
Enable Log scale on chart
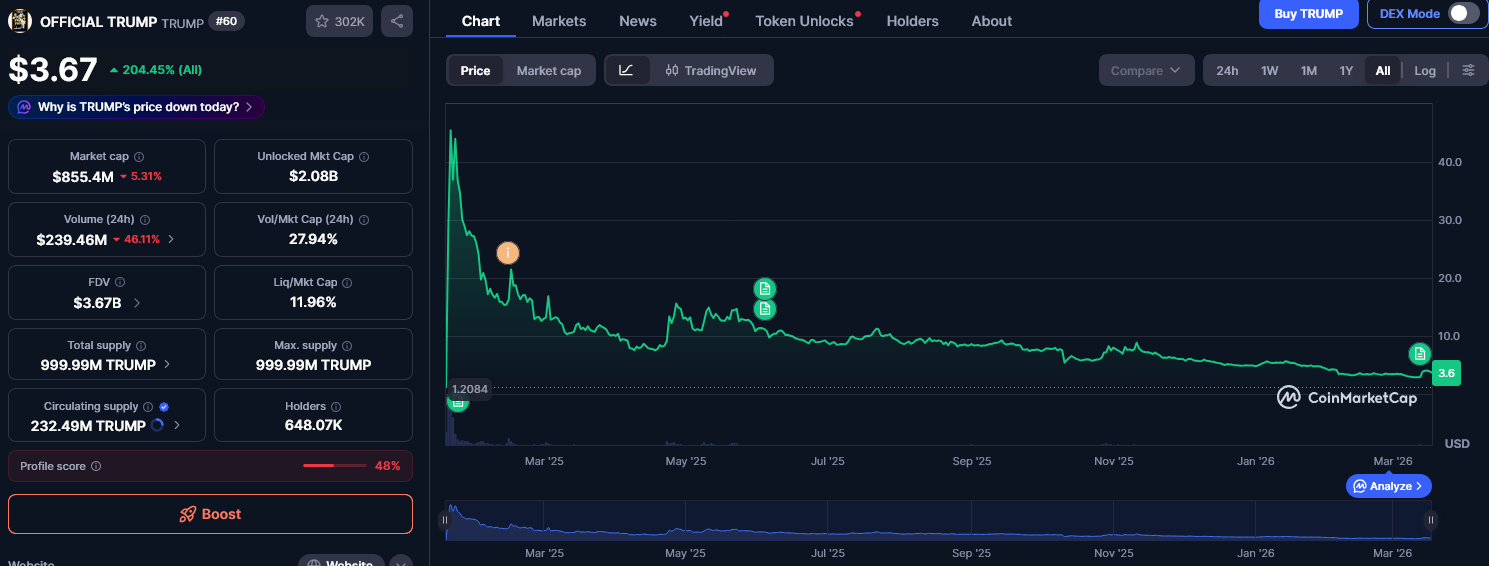pyautogui.click(x=1425, y=70)
